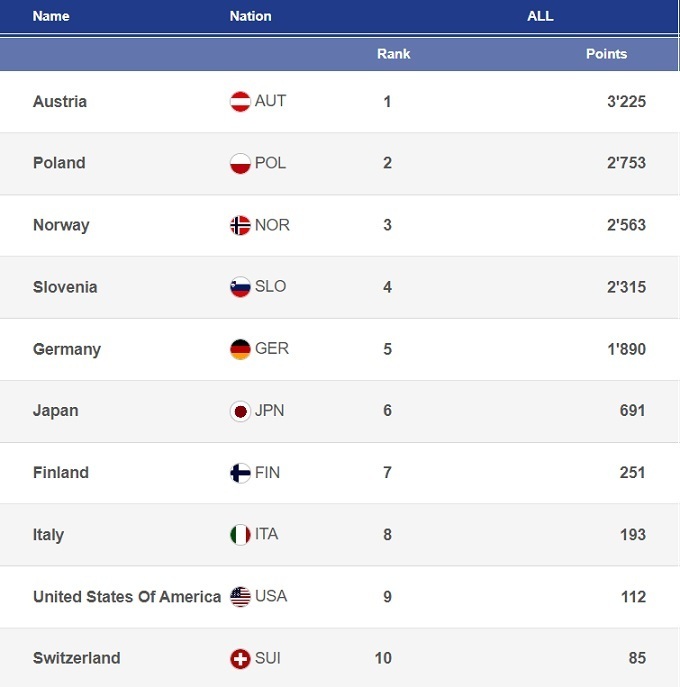This screenshot has height=687, width=680.
Task: Open the Switzerland team name link
Action: tap(76, 659)
